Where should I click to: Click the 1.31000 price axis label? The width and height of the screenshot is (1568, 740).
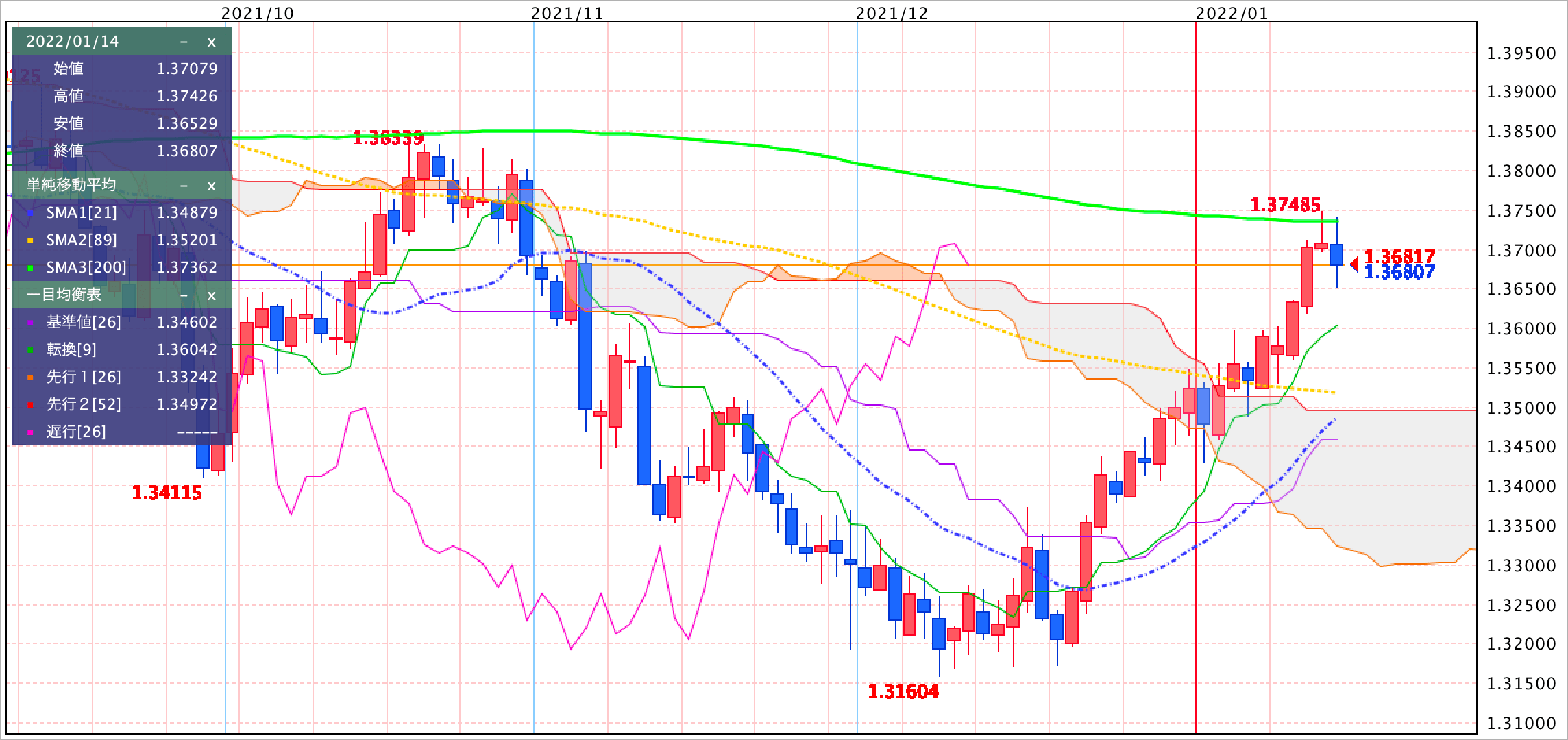(1521, 724)
